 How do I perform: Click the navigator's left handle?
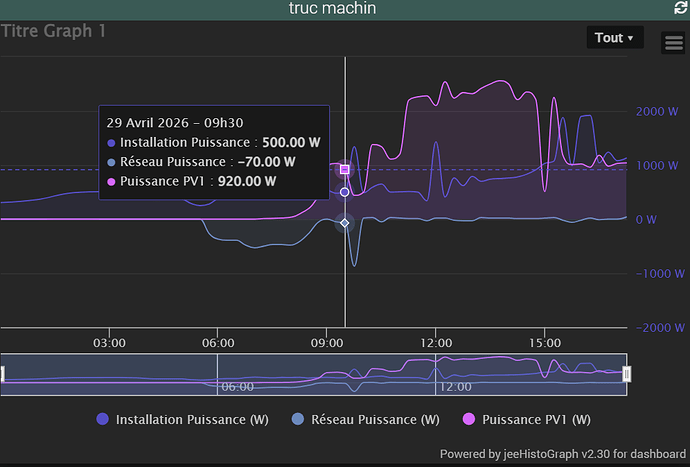pyautogui.click(x=2, y=374)
